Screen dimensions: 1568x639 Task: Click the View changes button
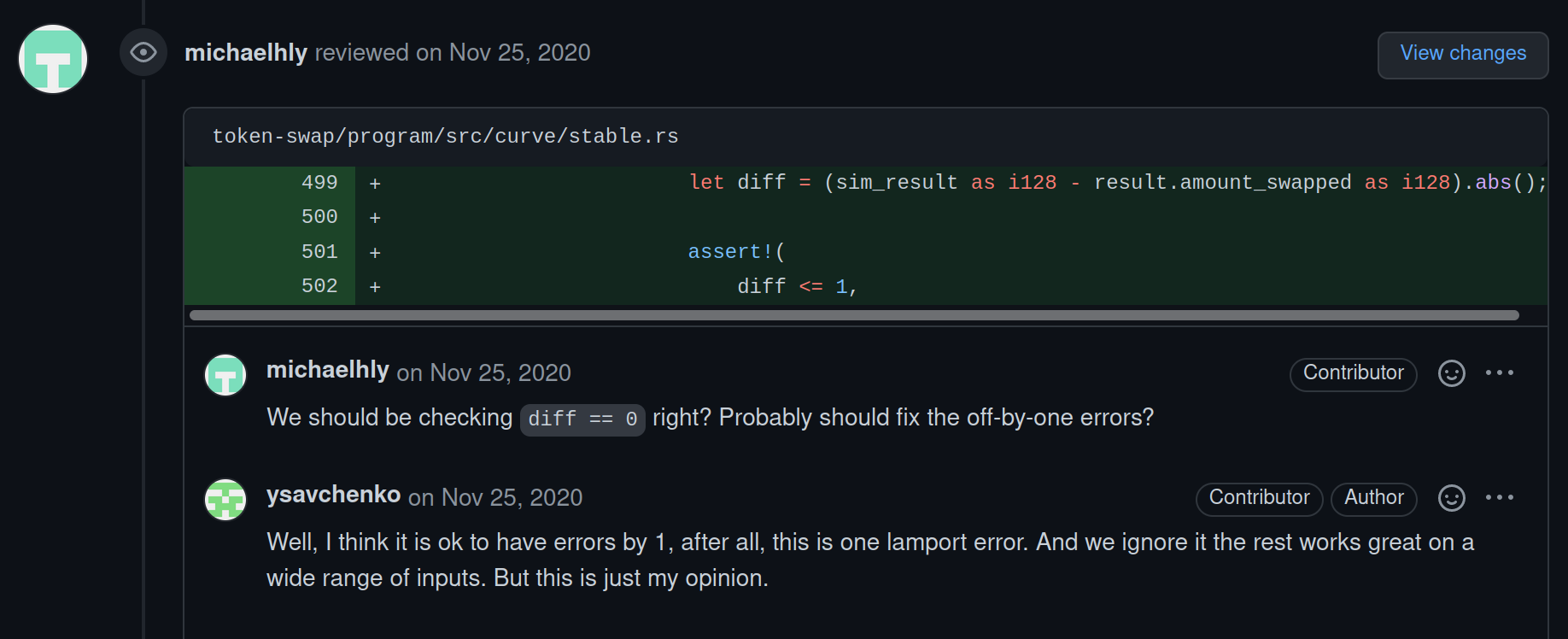[x=1462, y=54]
